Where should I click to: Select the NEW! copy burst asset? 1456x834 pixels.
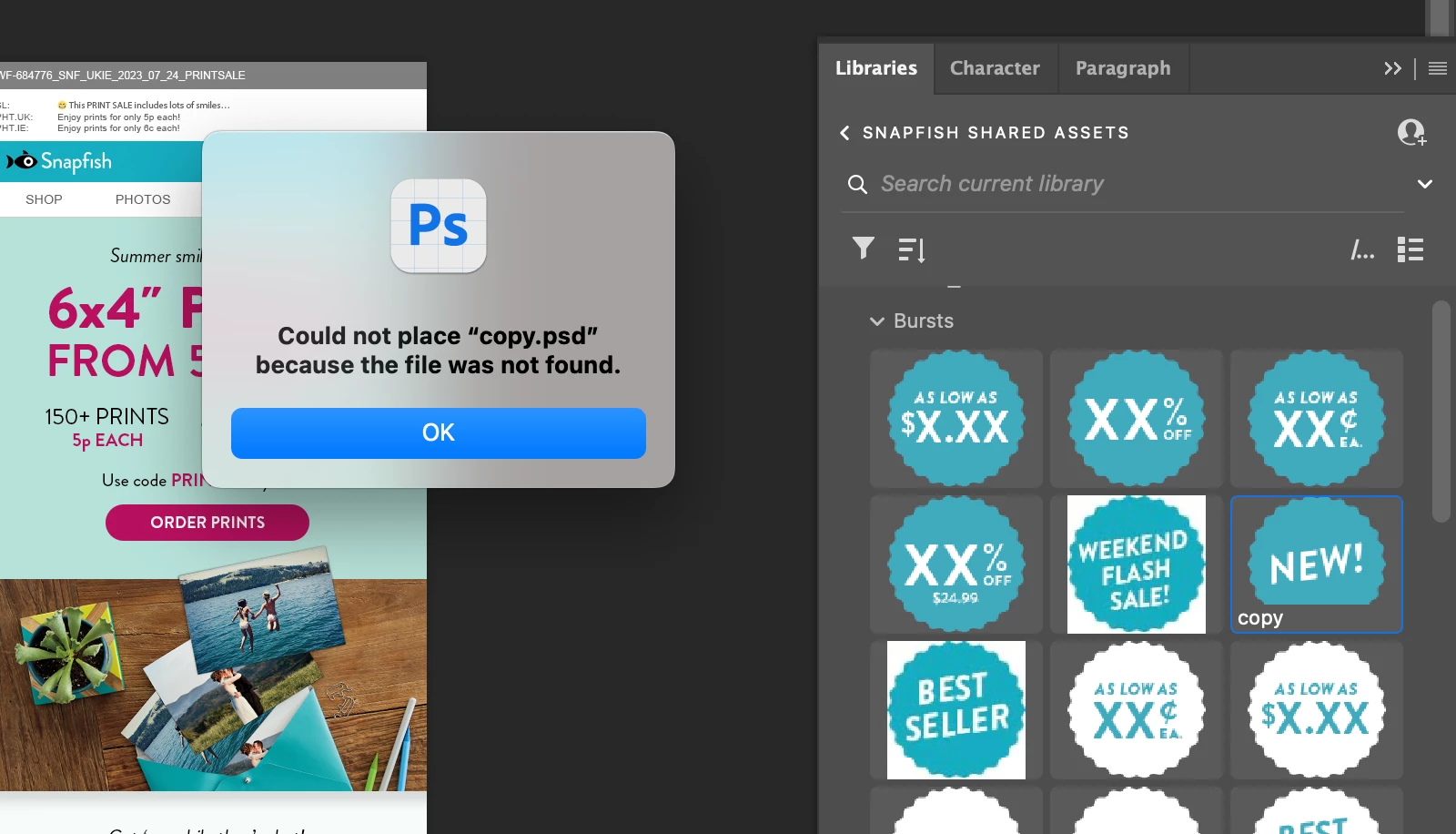pyautogui.click(x=1317, y=564)
